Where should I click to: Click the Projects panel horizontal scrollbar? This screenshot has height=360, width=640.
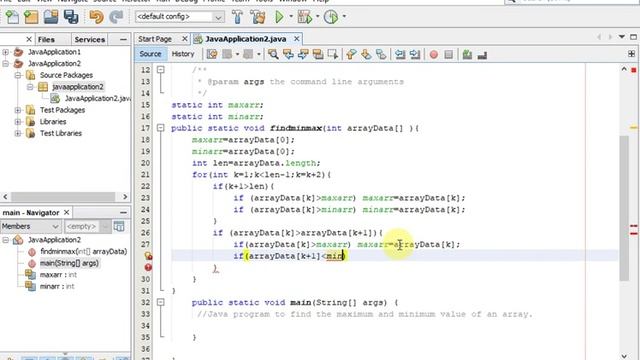[63, 197]
